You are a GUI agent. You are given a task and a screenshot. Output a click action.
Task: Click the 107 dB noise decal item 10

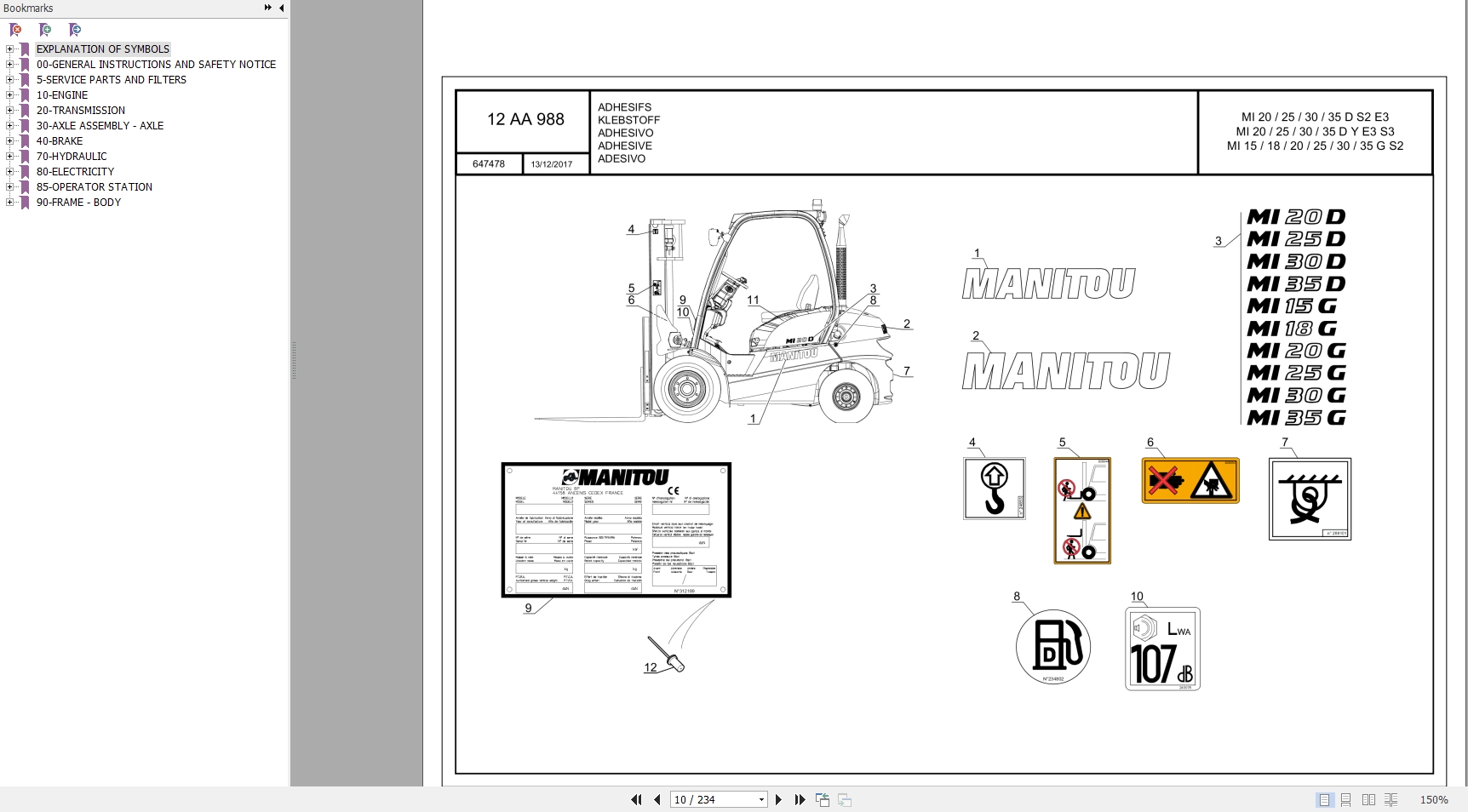[x=1163, y=649]
